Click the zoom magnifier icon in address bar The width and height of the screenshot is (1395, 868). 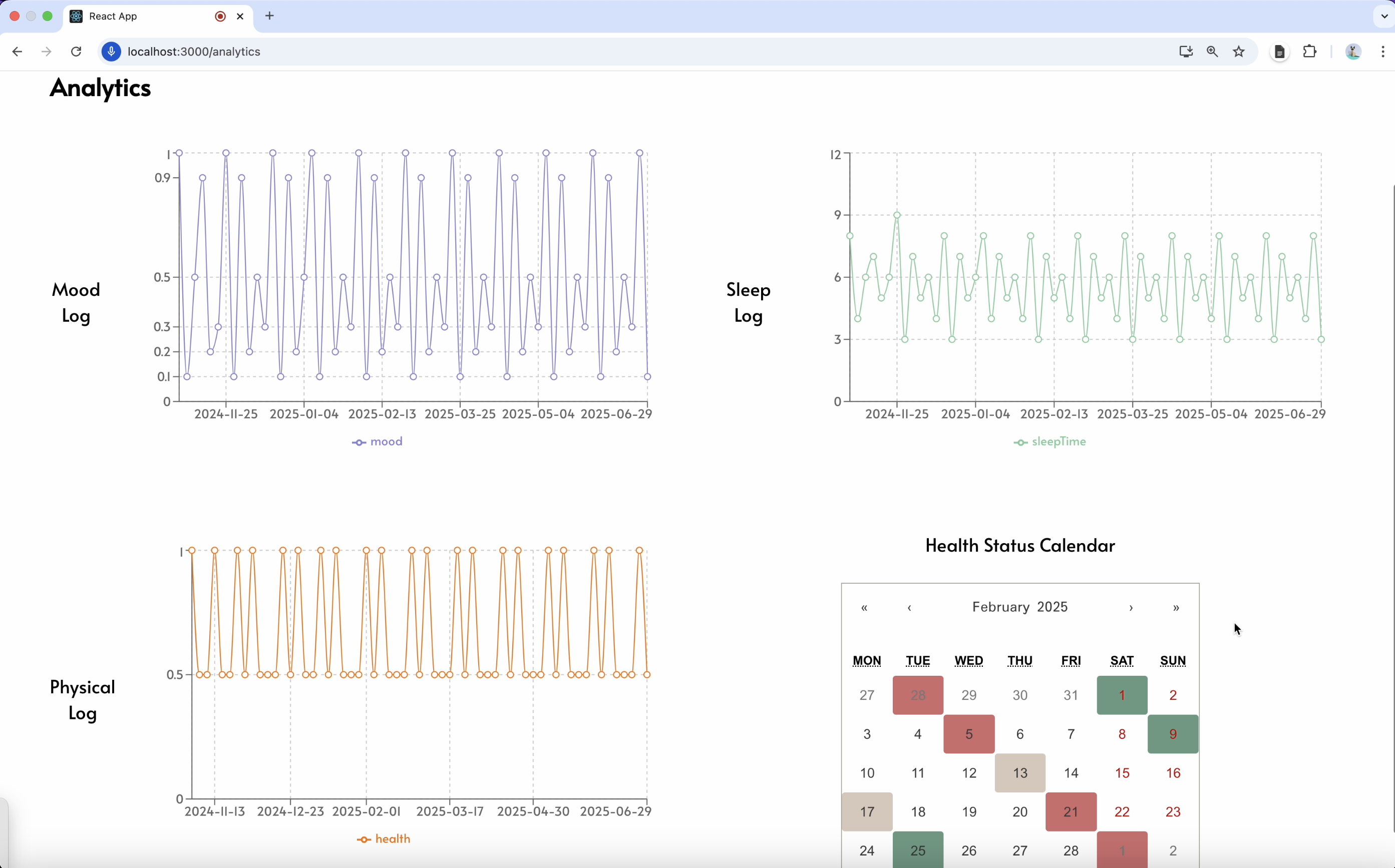1212,52
